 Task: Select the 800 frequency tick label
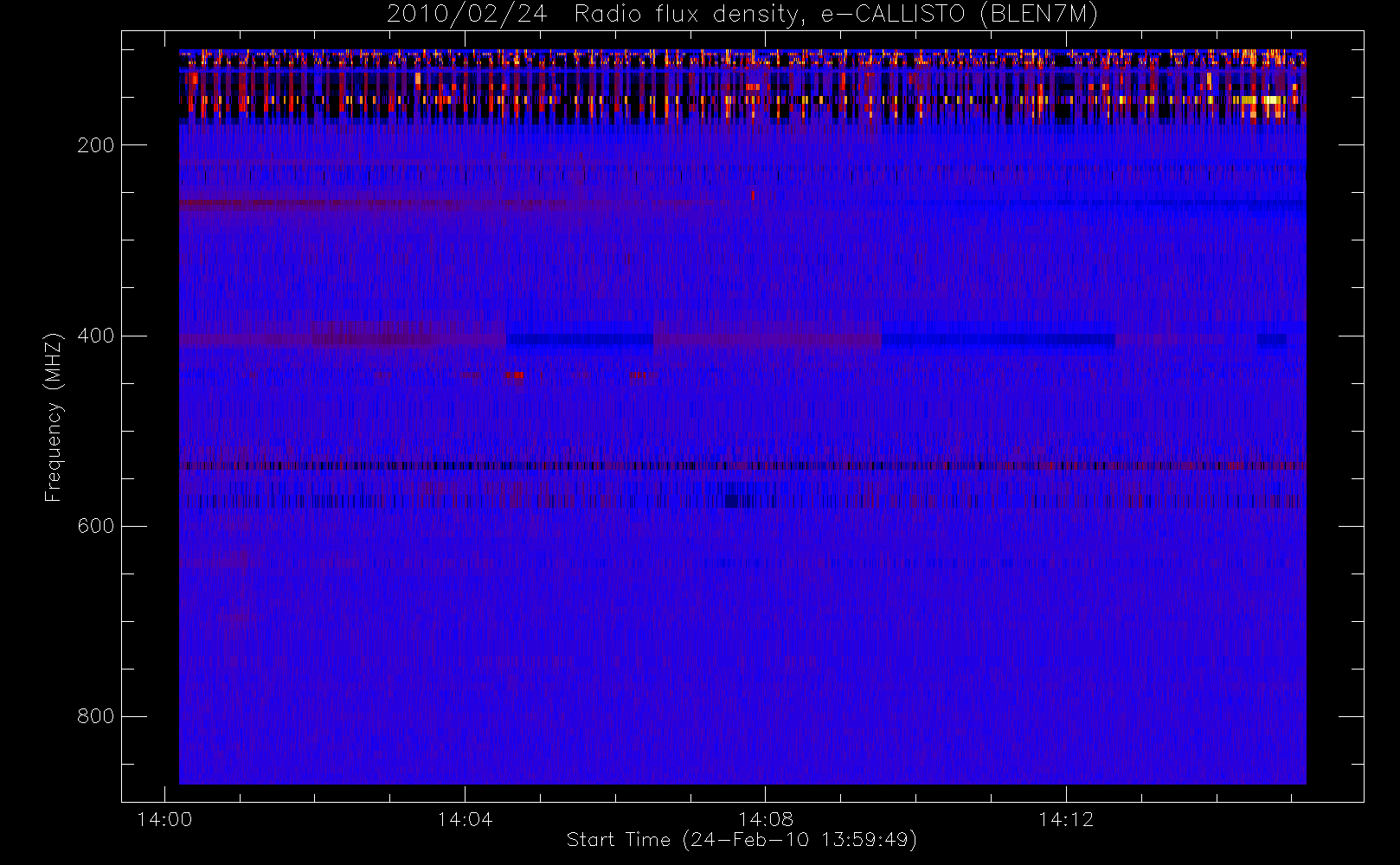click(95, 716)
